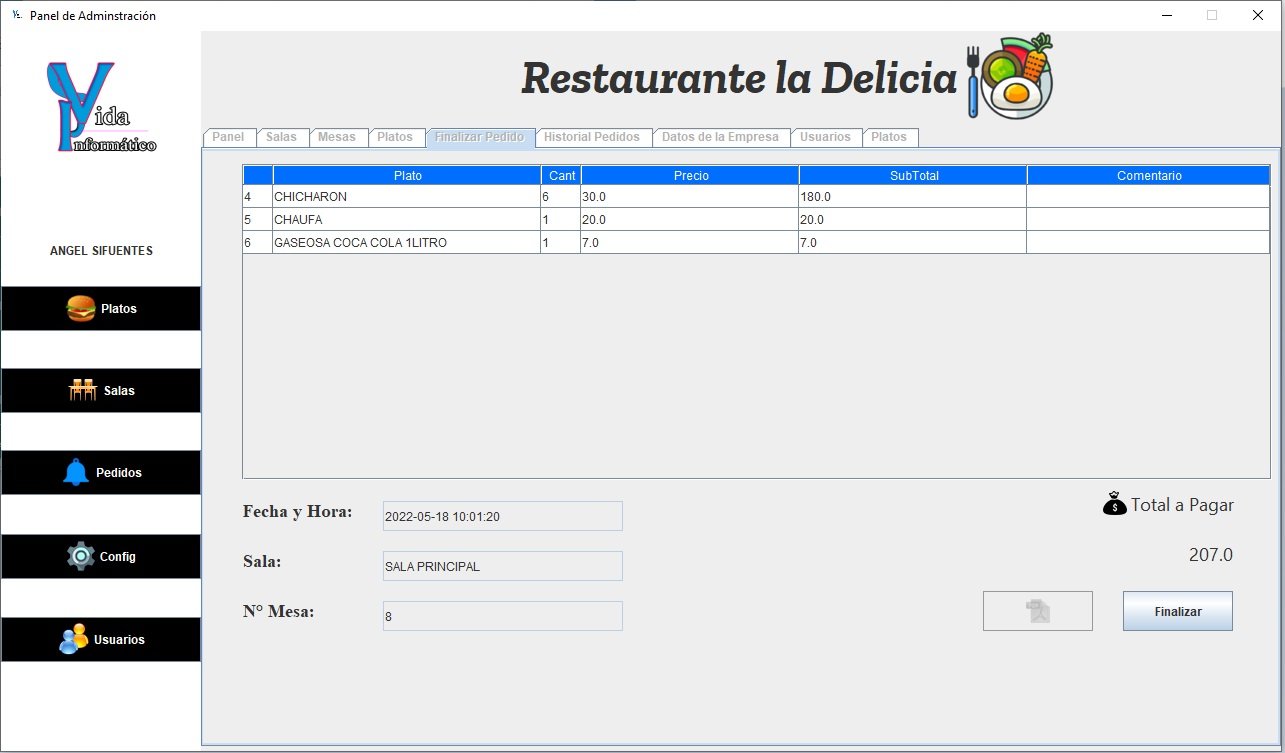Minimize the Panel de Administración window
This screenshot has width=1285, height=753.
click(x=1167, y=15)
